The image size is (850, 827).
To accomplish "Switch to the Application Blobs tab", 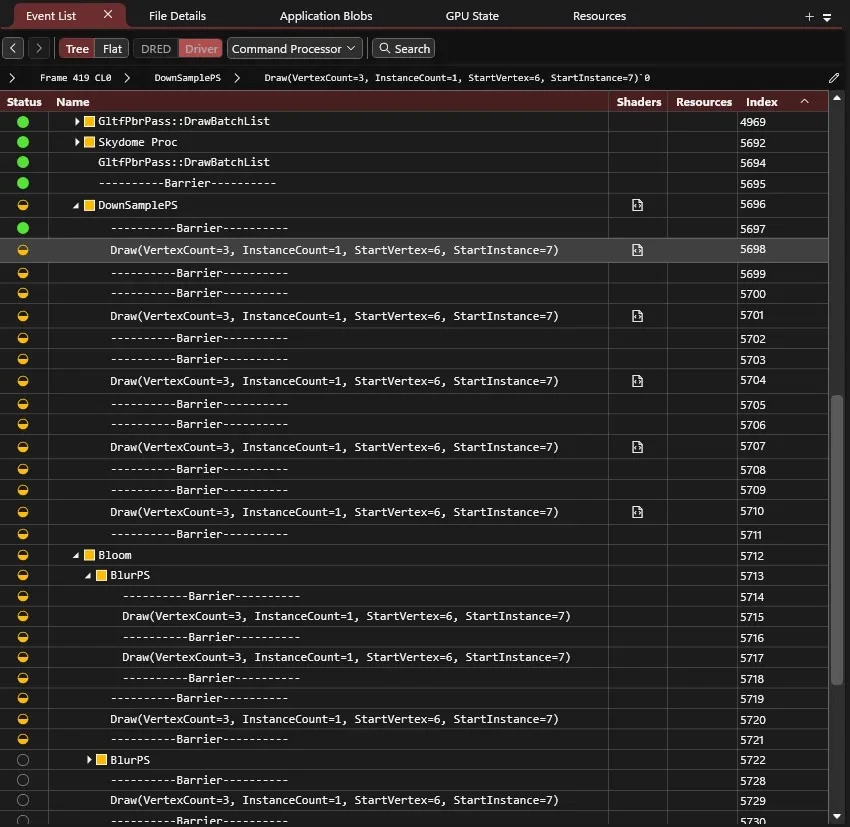I will pos(326,16).
